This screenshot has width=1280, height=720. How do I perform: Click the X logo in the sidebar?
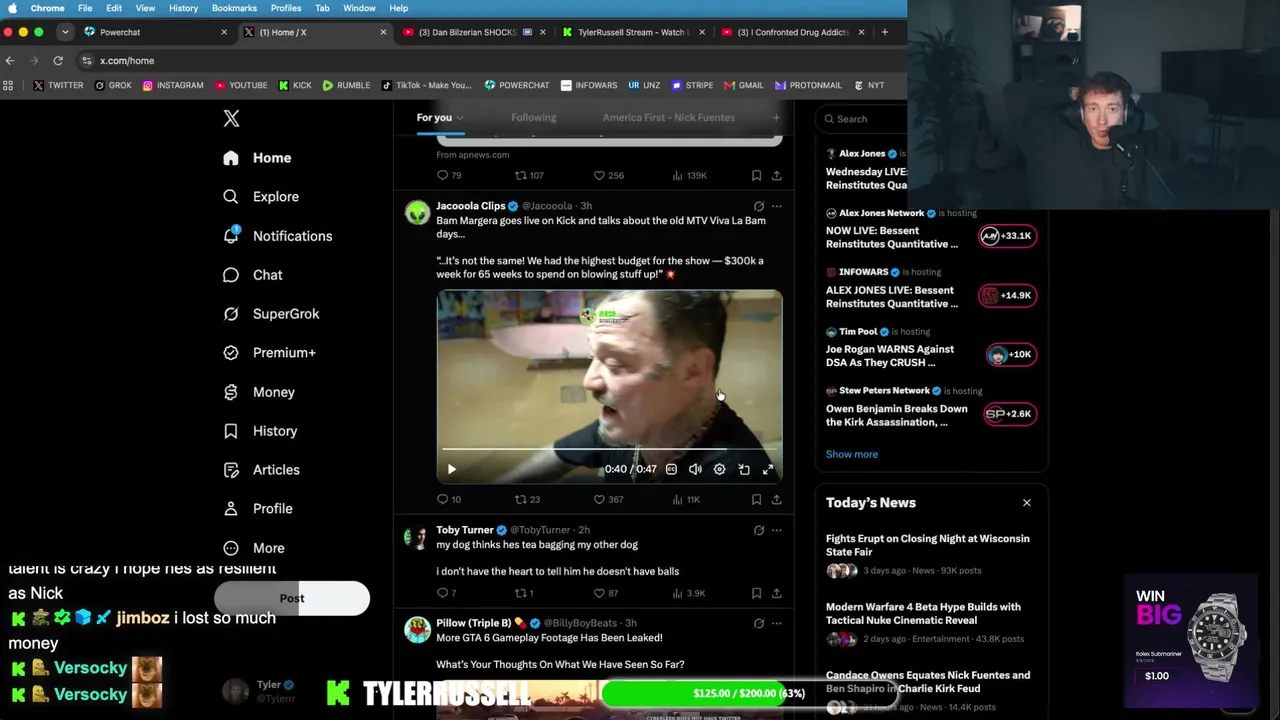[x=231, y=118]
